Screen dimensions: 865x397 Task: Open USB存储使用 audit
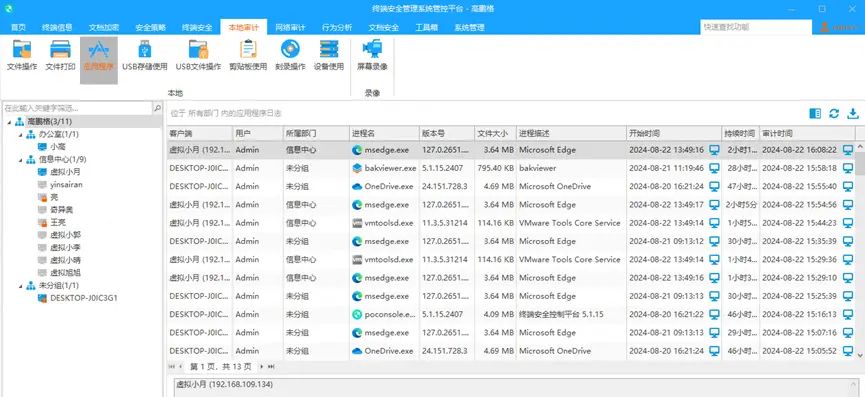145,56
